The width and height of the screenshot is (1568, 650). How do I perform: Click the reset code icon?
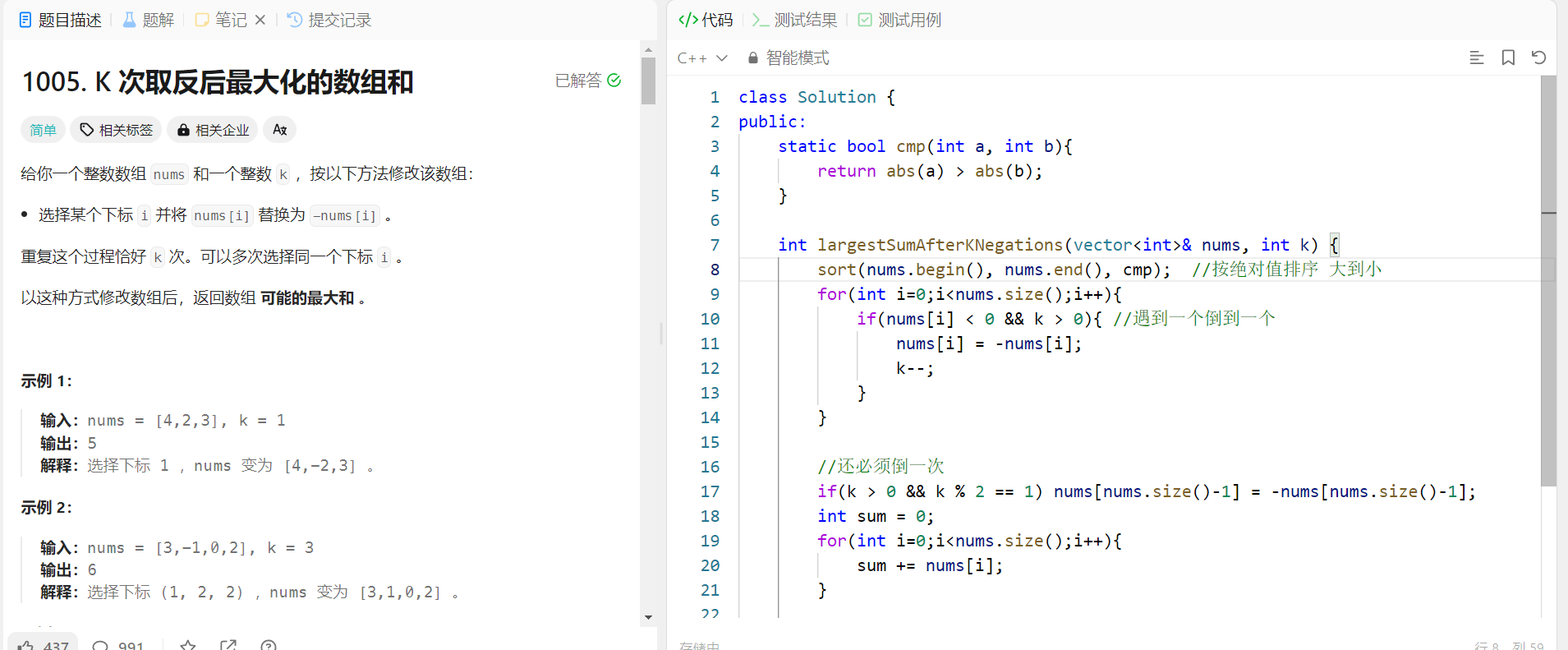point(1538,58)
